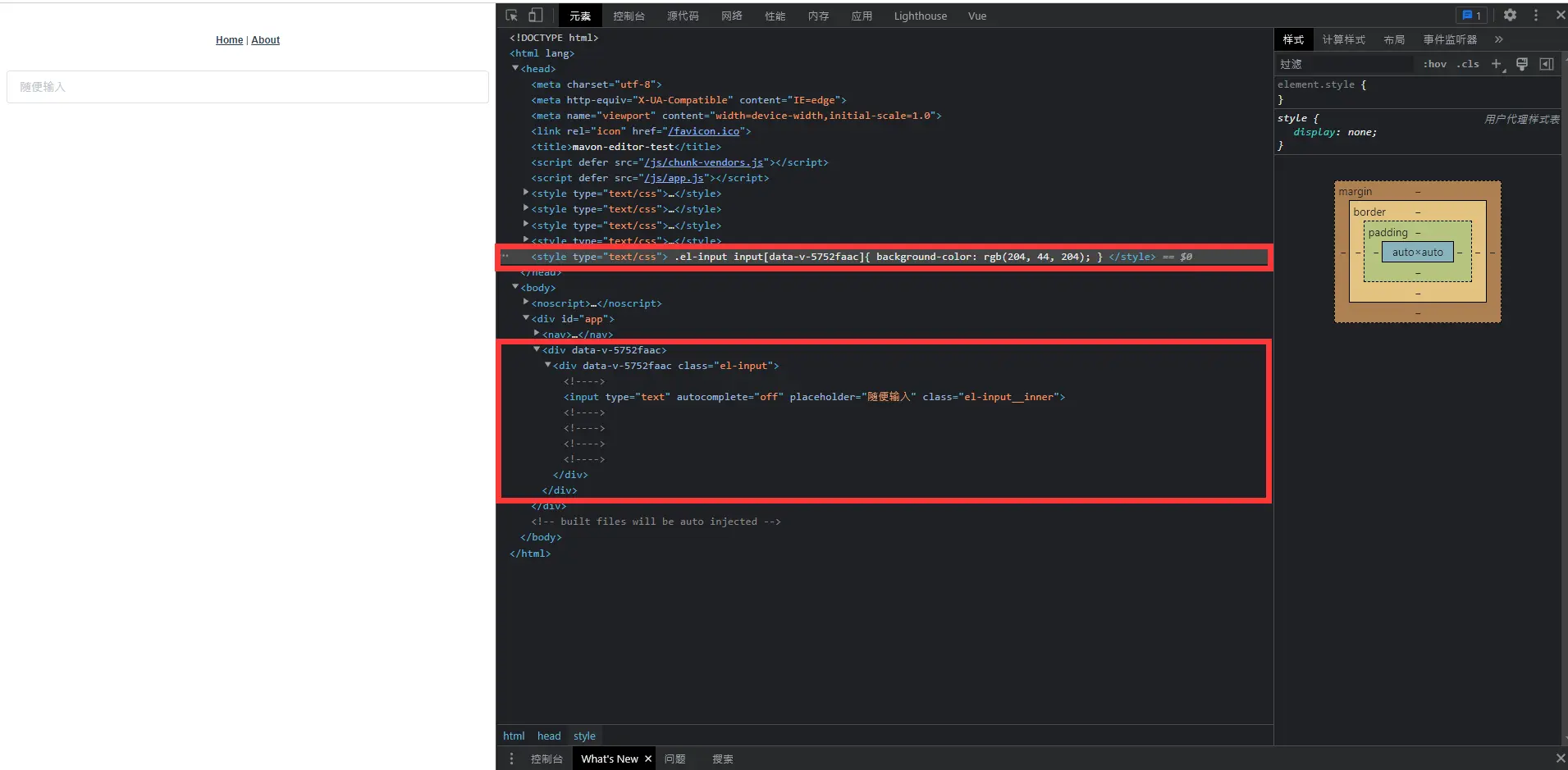Click the 随便输入 text input field

(x=248, y=87)
